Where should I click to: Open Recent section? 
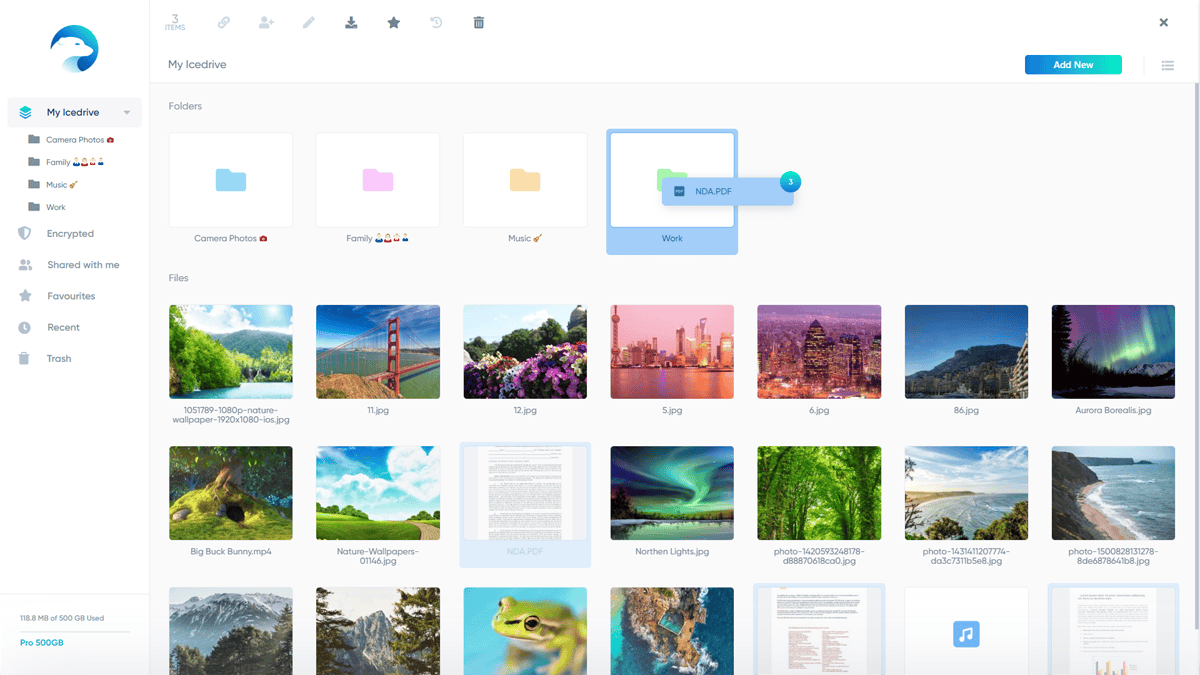point(63,327)
